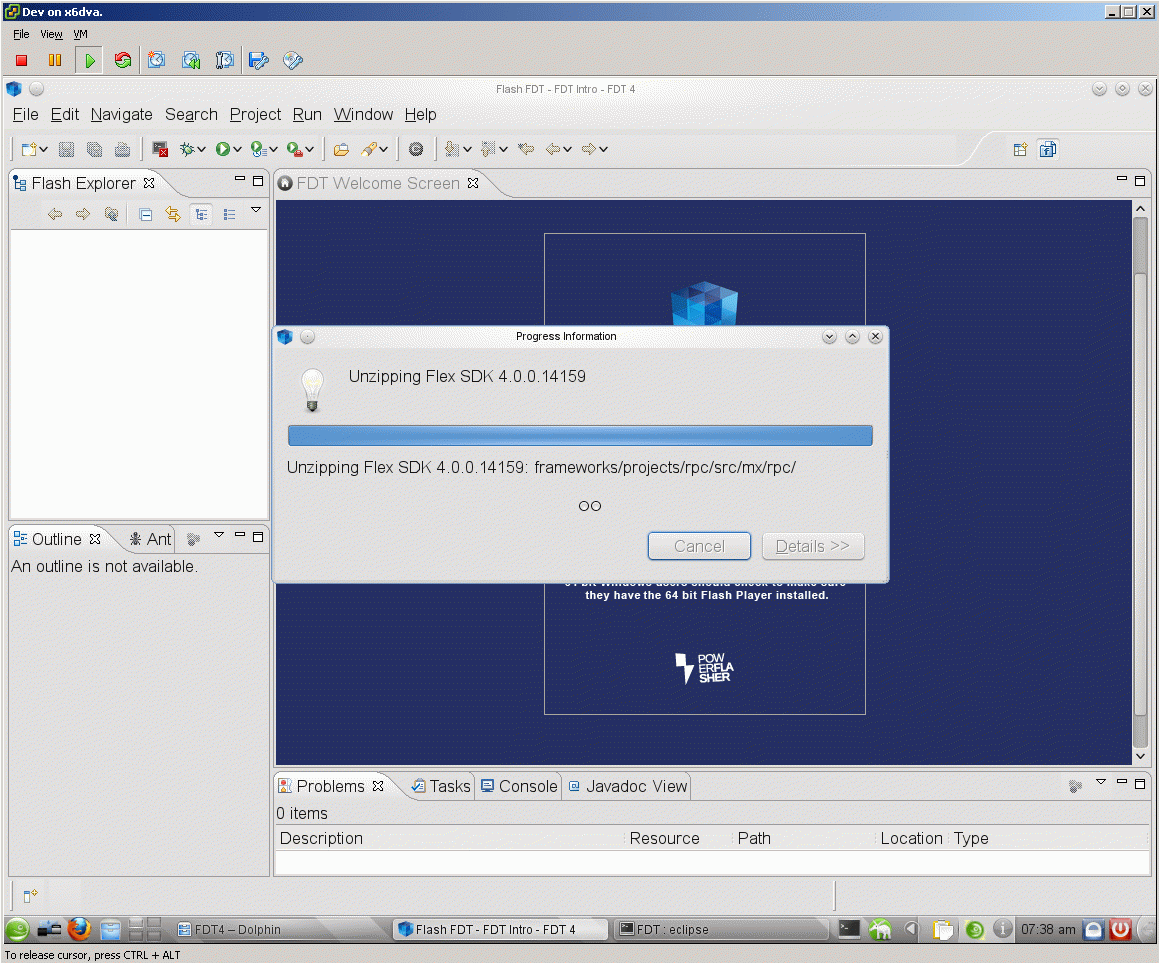Toggle Link with Editor in Flash Explorer
Image resolution: width=1159 pixels, height=963 pixels.
click(173, 214)
